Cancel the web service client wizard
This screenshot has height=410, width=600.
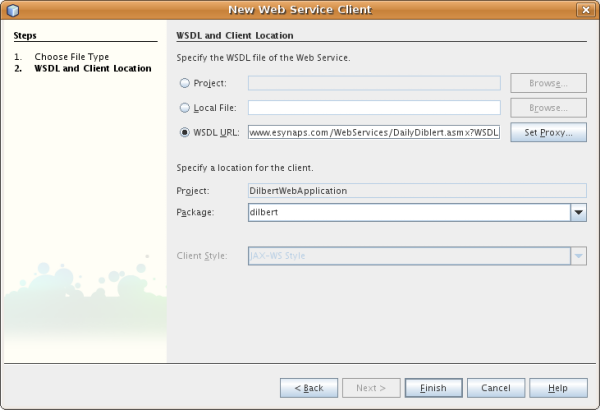pos(496,388)
